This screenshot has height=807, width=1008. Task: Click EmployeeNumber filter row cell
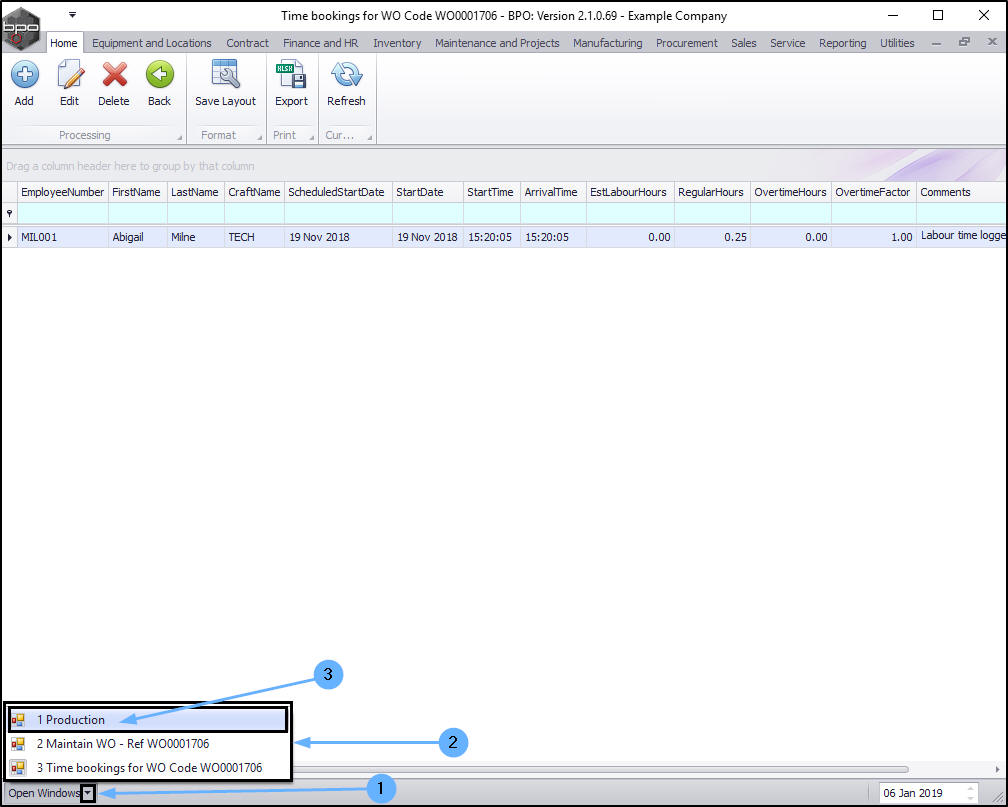(62, 213)
